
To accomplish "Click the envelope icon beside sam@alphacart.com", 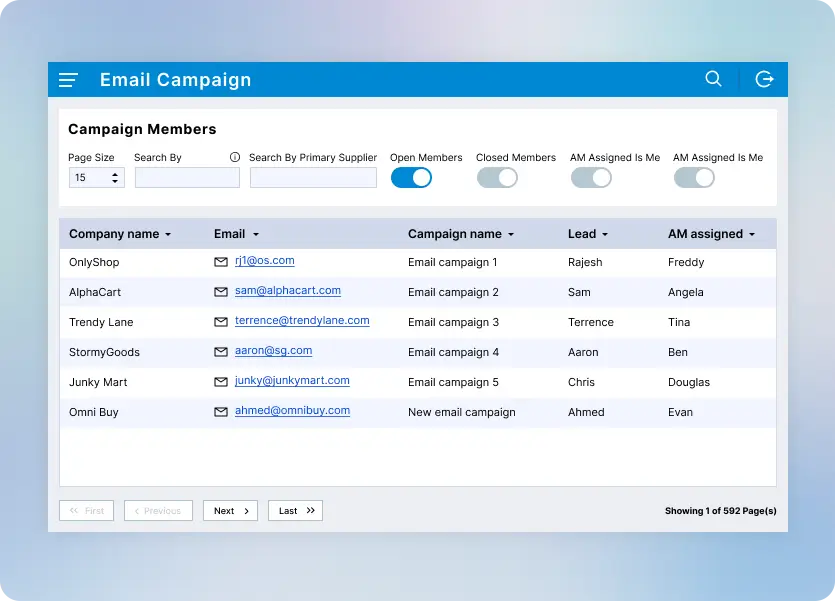I will coord(221,292).
